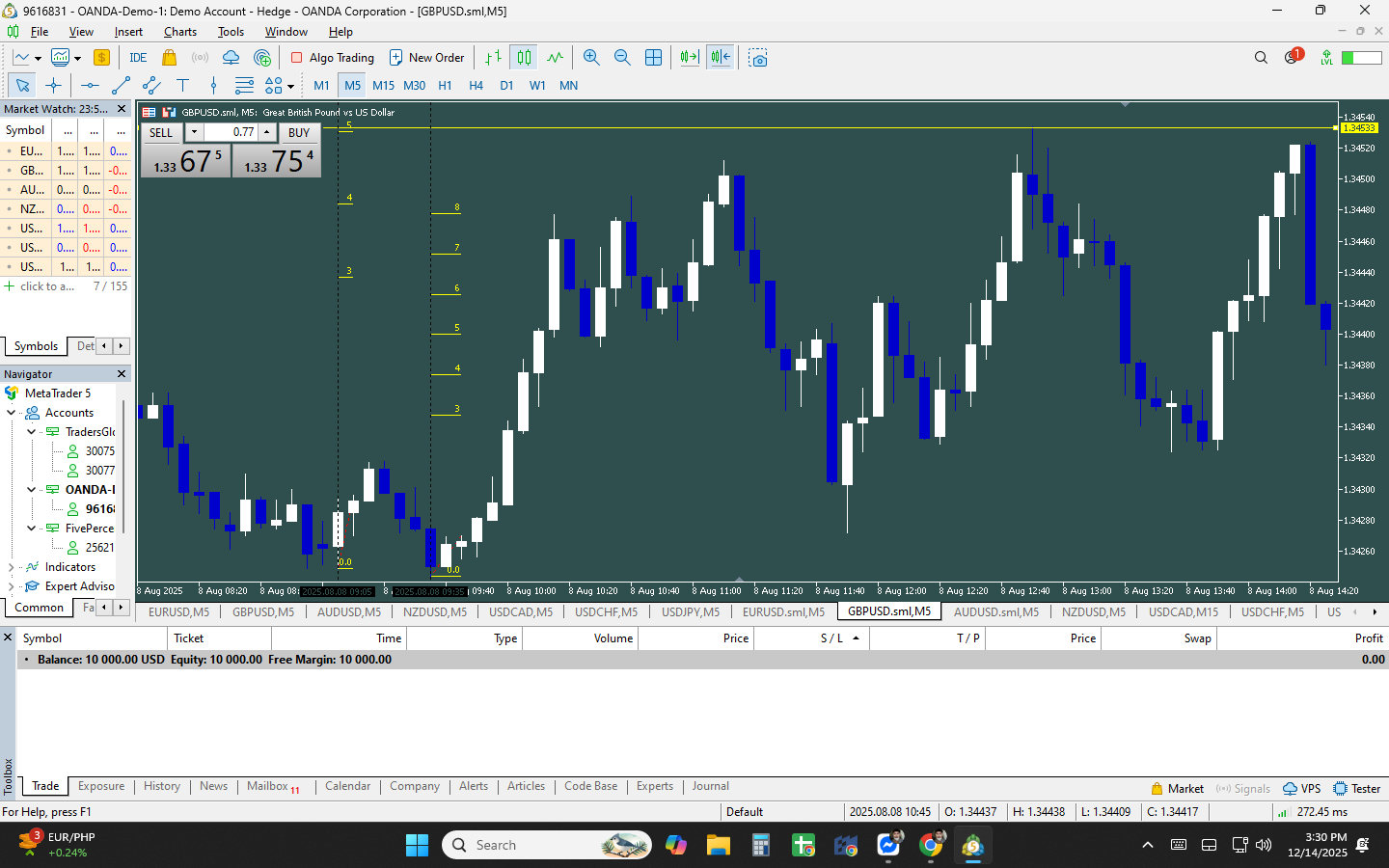Draw a horizontal line on the chart

pyautogui.click(x=90, y=86)
